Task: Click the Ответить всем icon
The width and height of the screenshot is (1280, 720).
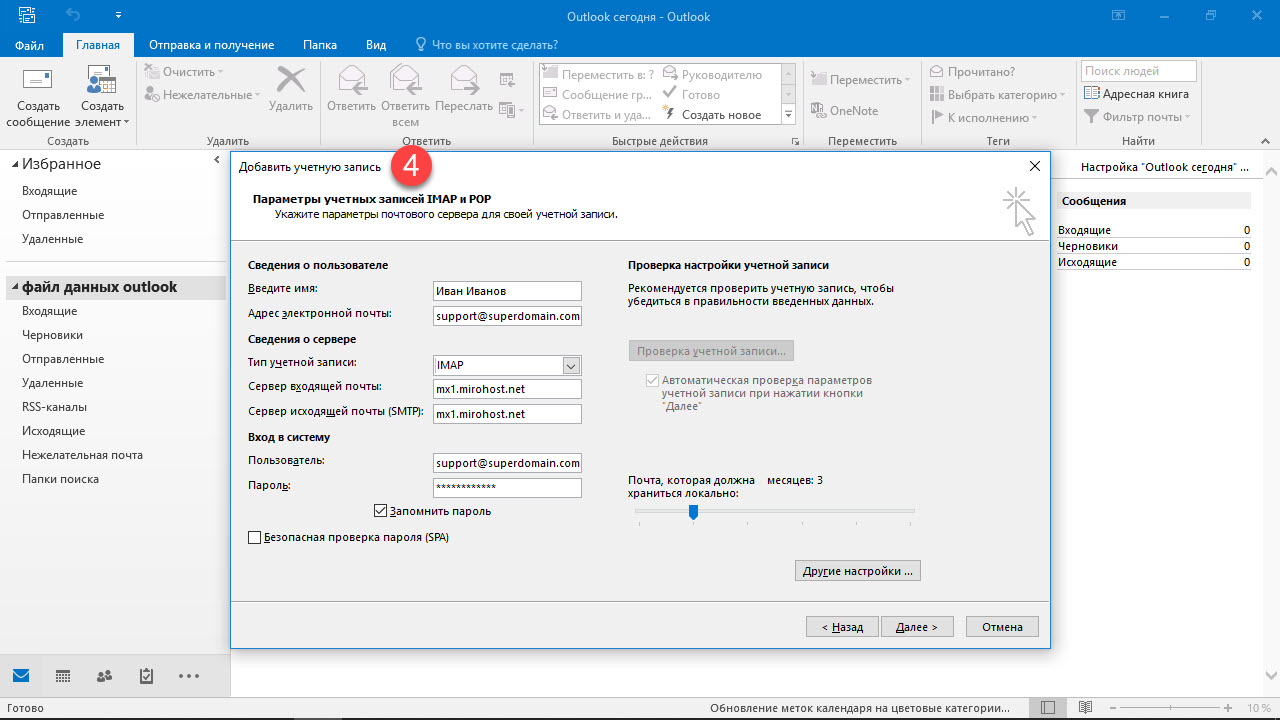Action: [405, 80]
